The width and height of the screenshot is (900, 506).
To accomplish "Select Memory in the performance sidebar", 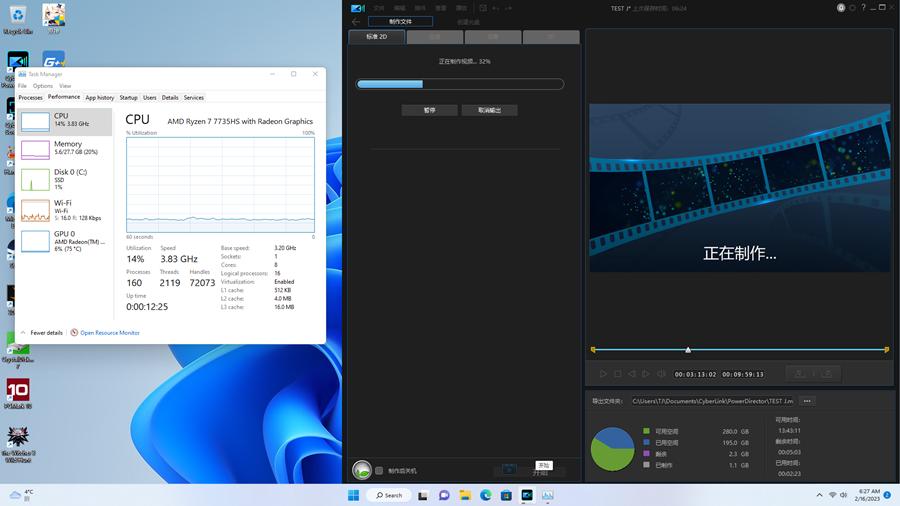I will point(65,148).
